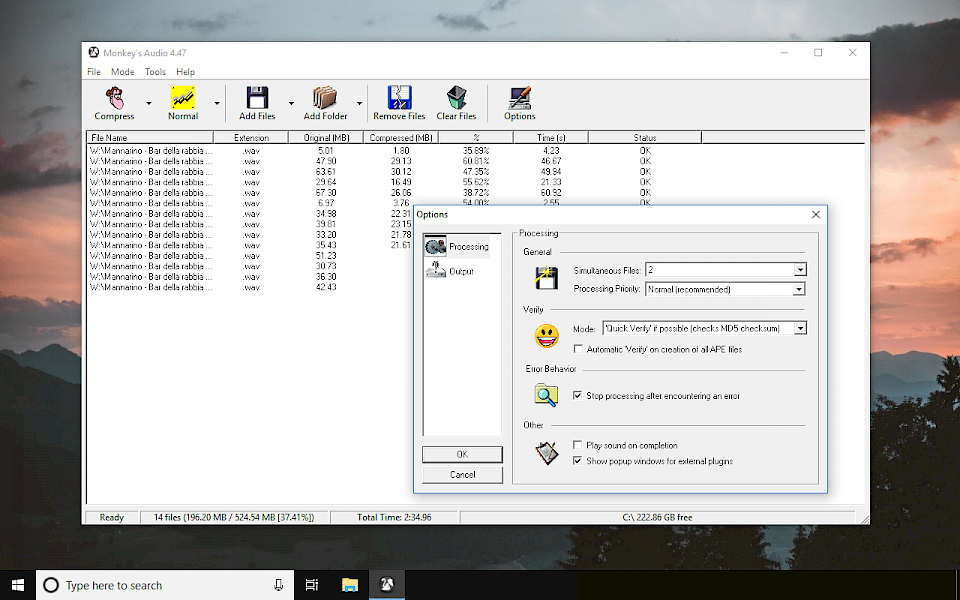This screenshot has height=600, width=960.
Task: Click the Error Behavior magnifier icon
Action: 546,395
